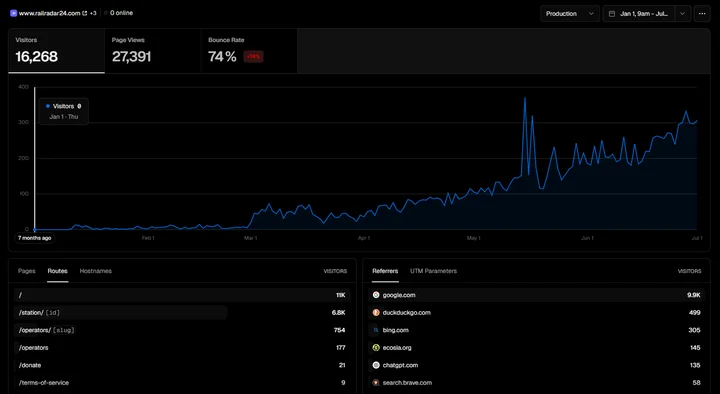Viewport: 720px width, 394px height.
Task: Switch to the Referrers tab
Action: tap(385, 271)
